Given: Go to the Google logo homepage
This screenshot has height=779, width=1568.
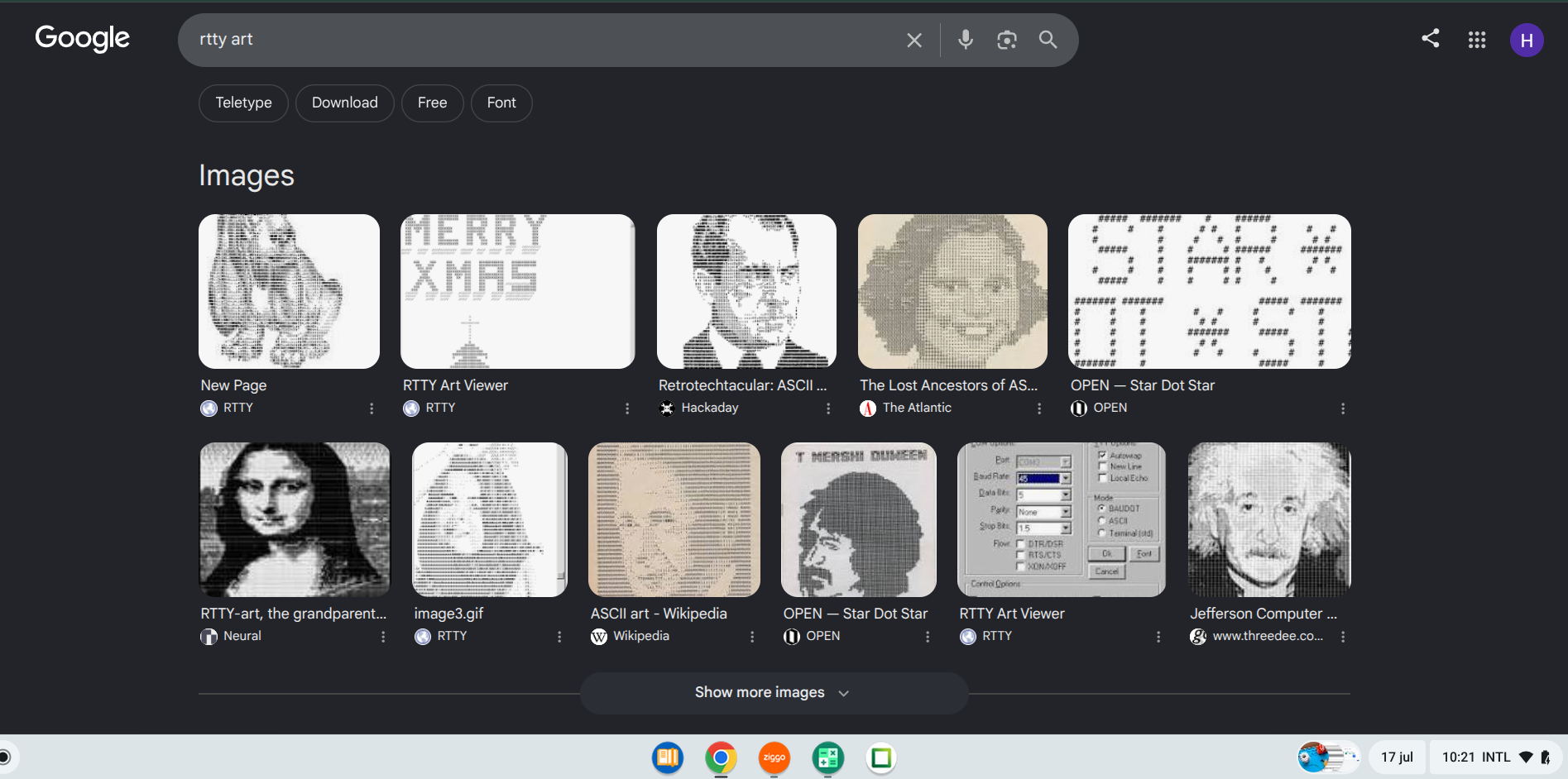Looking at the screenshot, I should click(x=83, y=38).
